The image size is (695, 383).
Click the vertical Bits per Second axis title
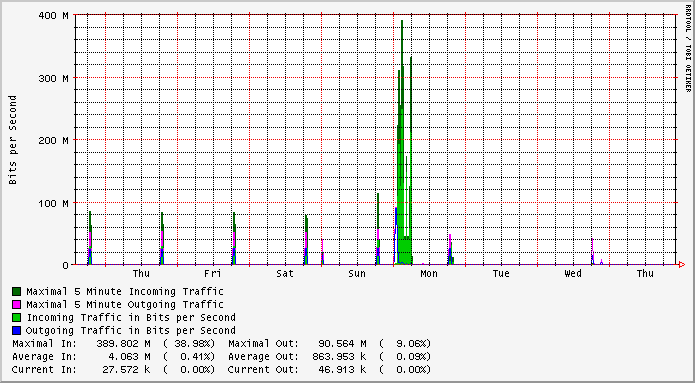(12, 140)
